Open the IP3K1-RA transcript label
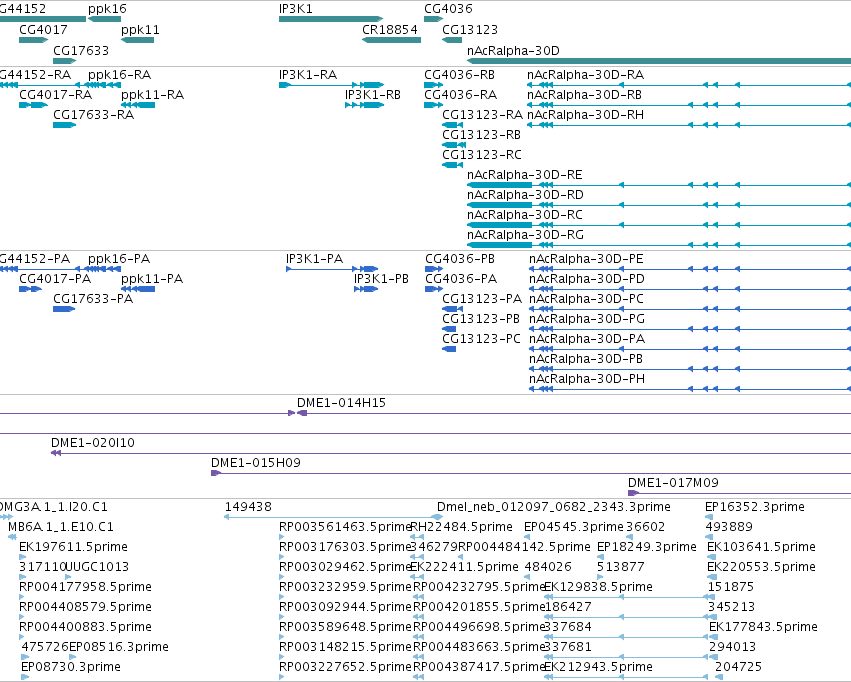Viewport: 851px width, 682px height. [308, 74]
